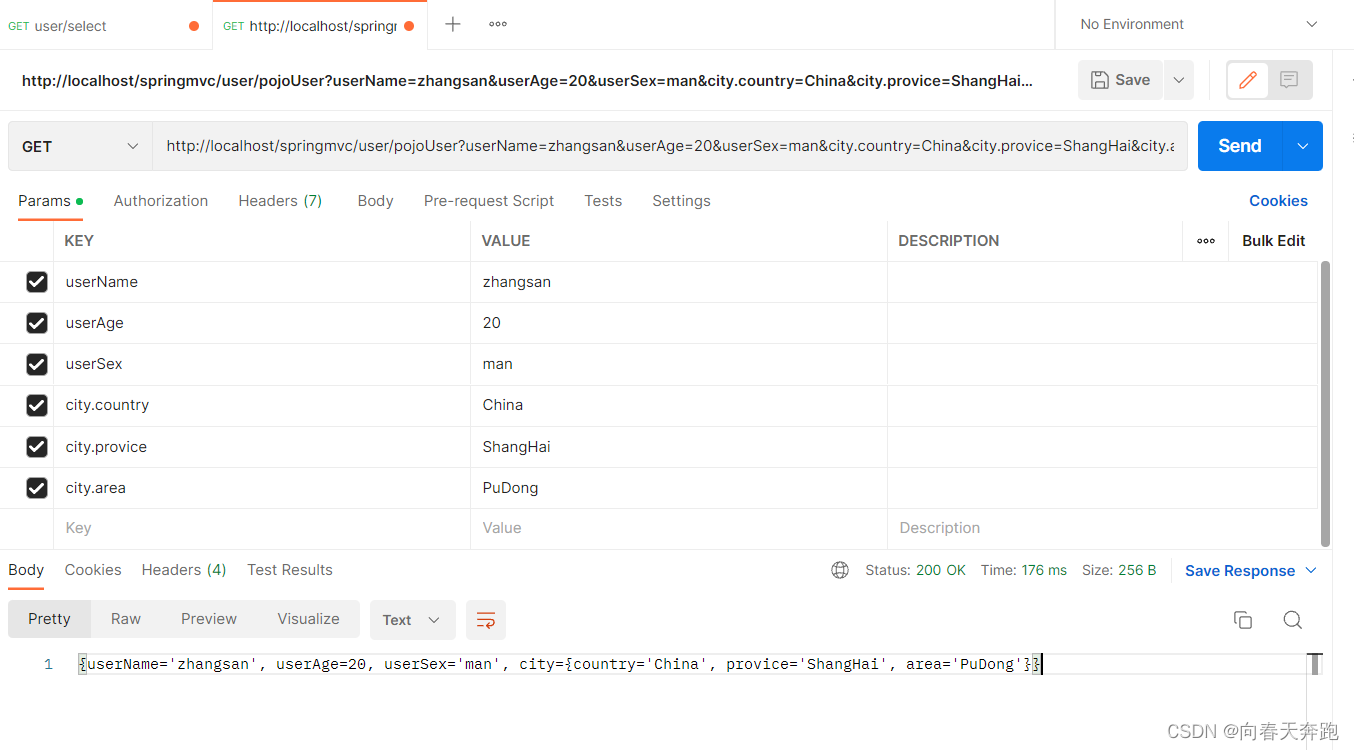Open params table three-dot options
Viewport: 1354px width, 750px height.
point(1206,241)
